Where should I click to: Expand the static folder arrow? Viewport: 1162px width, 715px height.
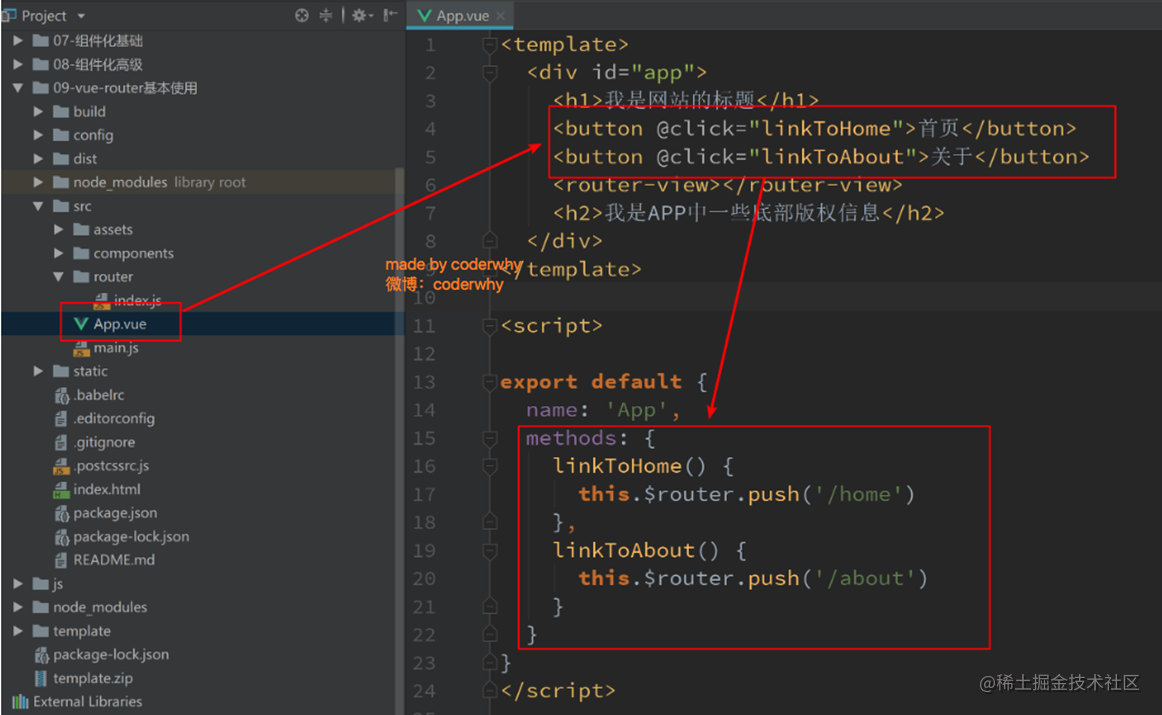39,371
